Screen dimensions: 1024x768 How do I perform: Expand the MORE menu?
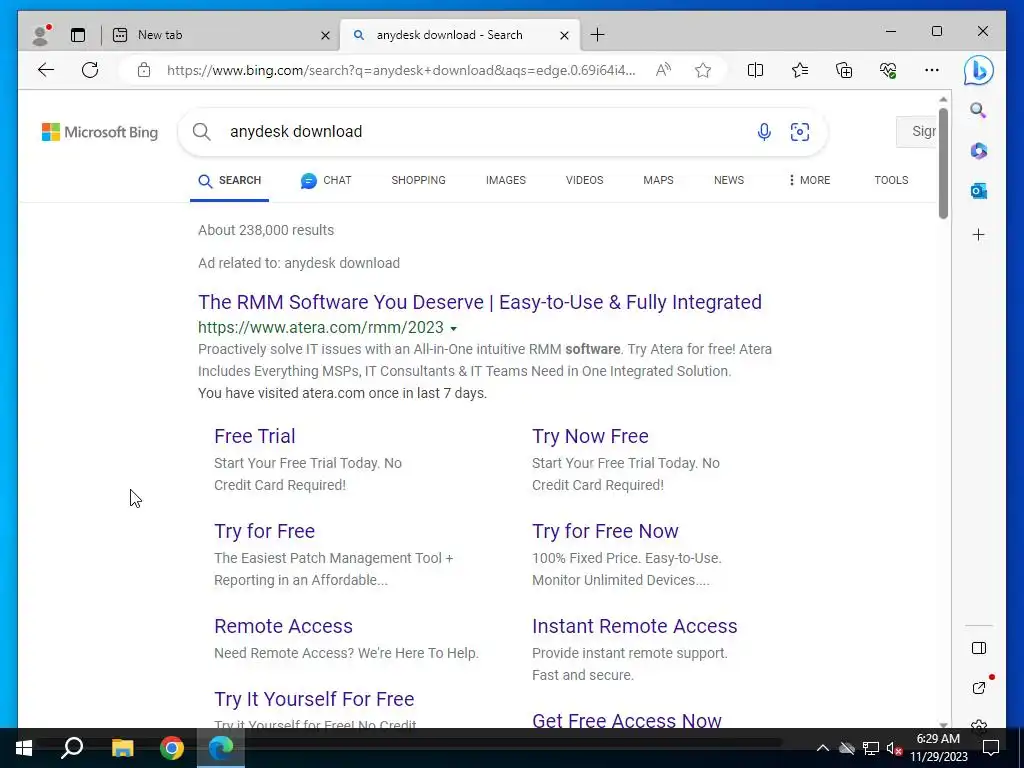(808, 180)
